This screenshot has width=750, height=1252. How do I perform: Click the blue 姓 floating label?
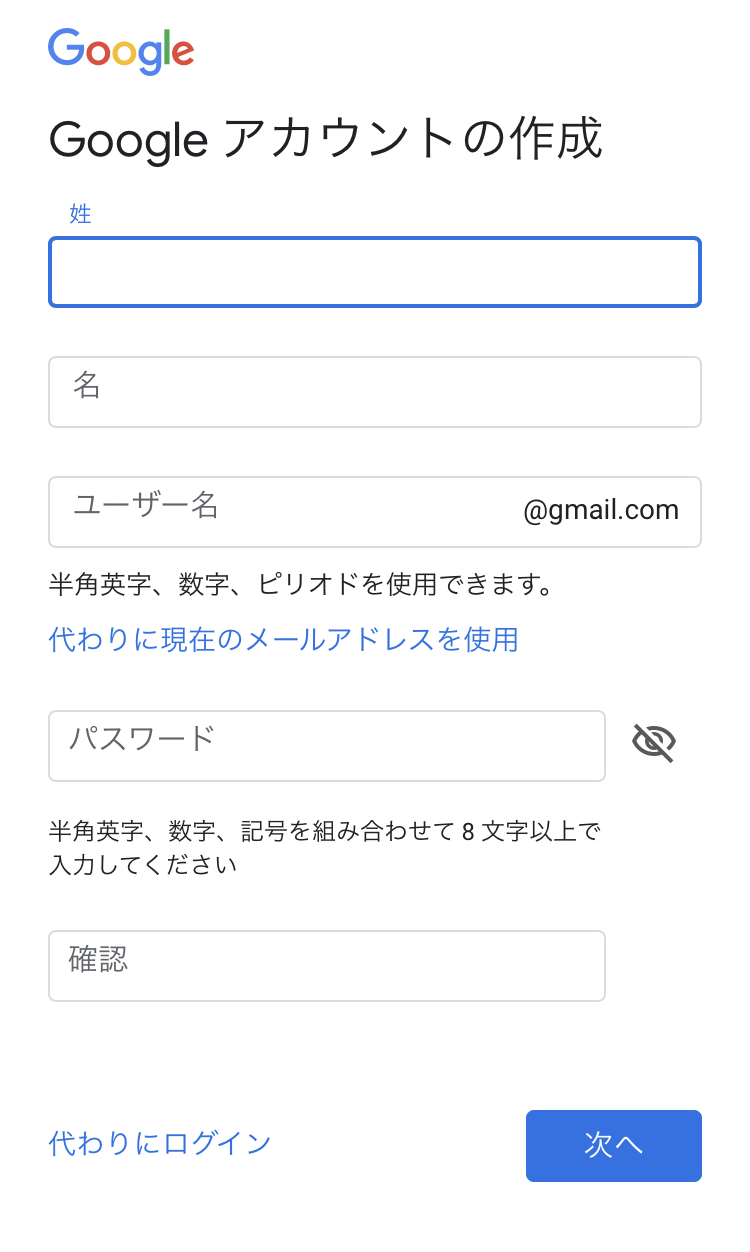[x=80, y=213]
